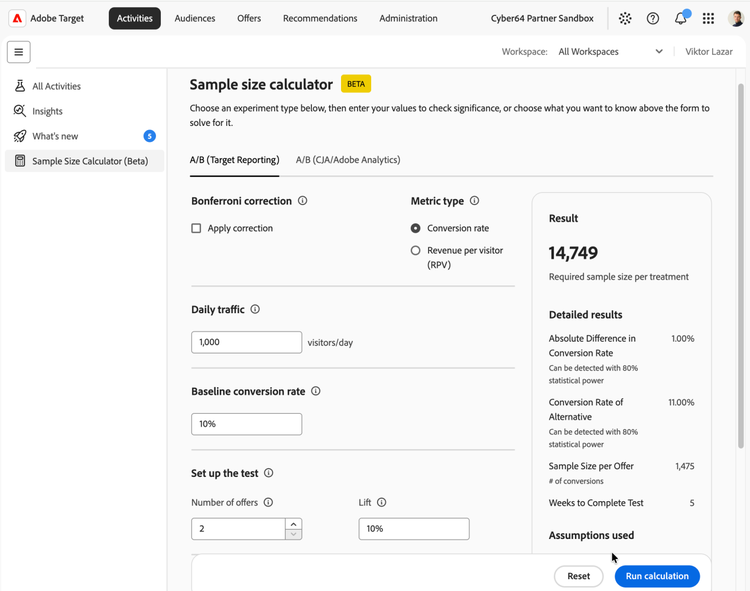Click the What's new count badge

[149, 136]
